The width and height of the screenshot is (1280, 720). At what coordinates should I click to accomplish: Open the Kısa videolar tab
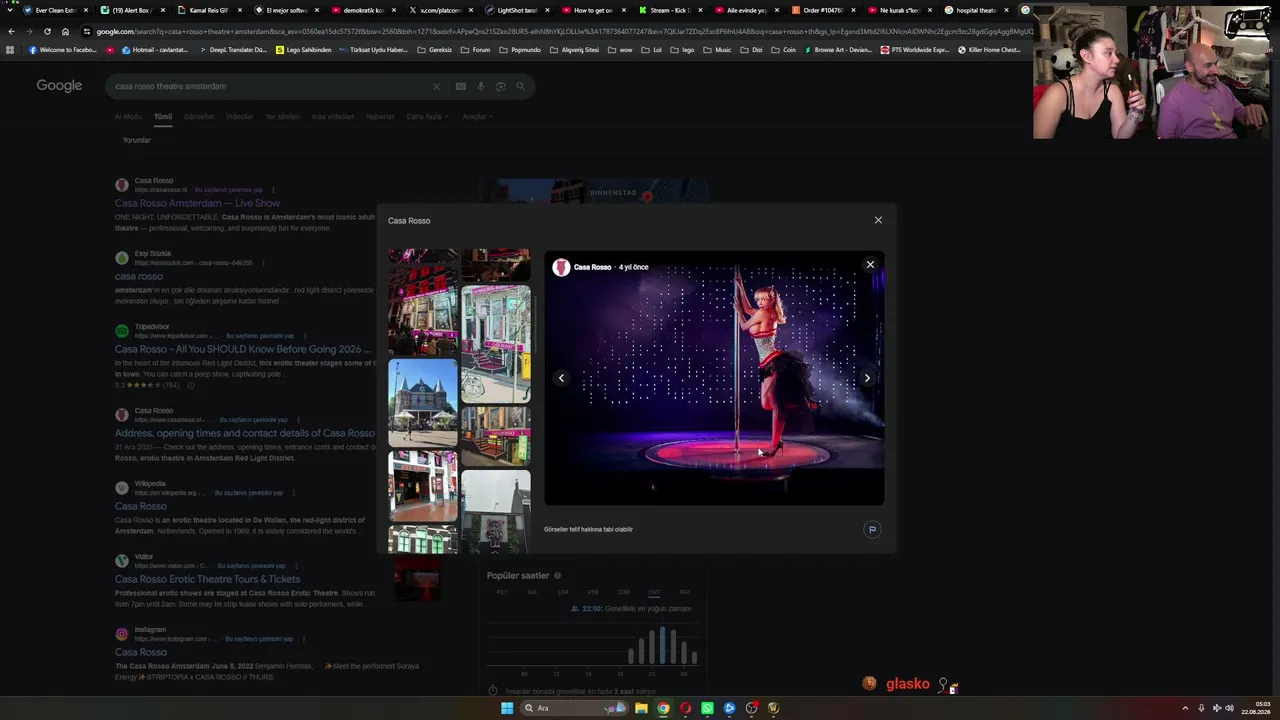pos(333,116)
